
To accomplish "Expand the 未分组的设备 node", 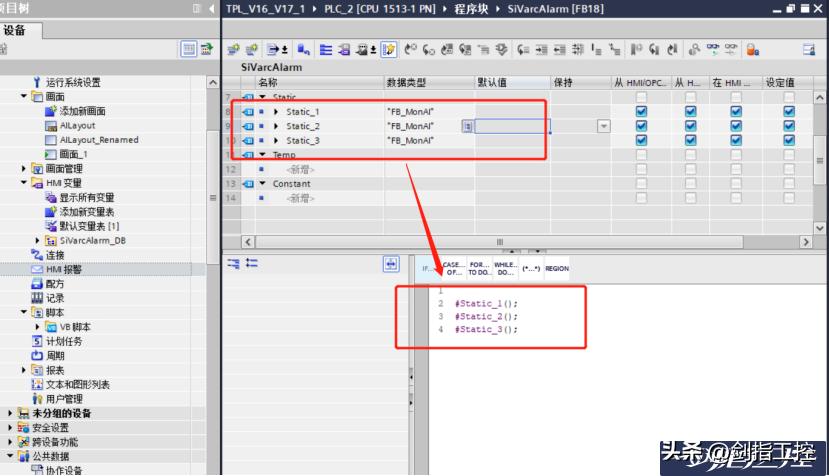I will 10,413.
